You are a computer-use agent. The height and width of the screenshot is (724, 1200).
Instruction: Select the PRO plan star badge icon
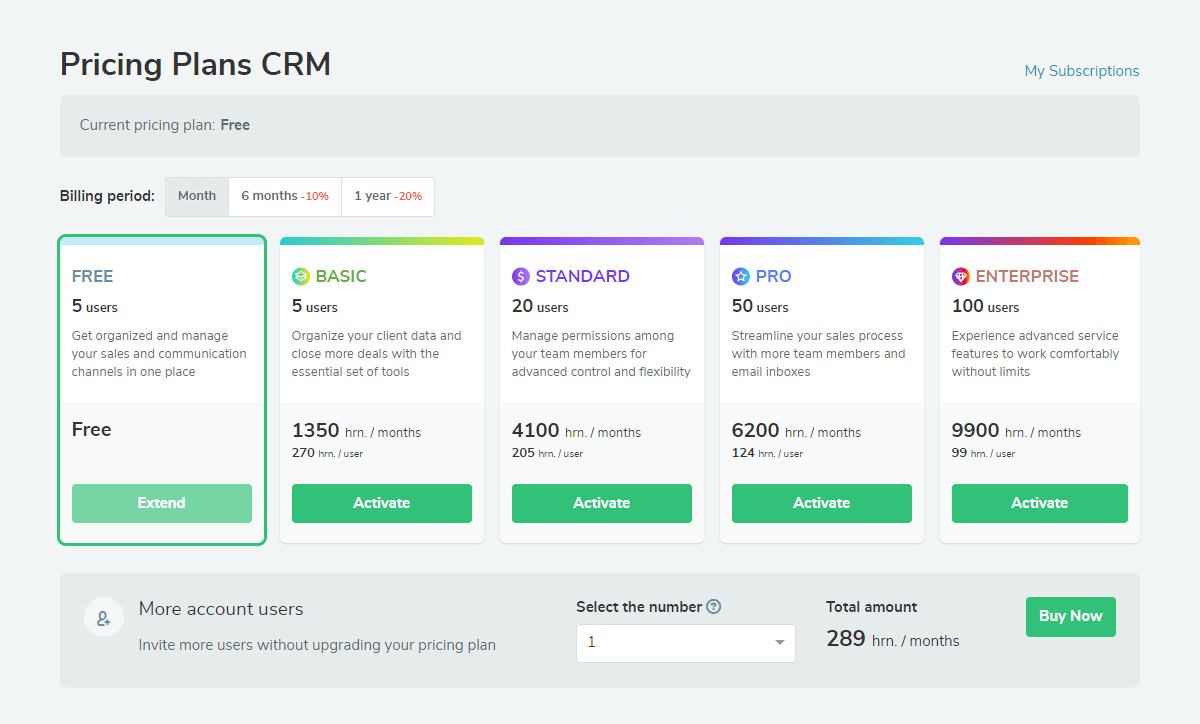[x=741, y=276]
